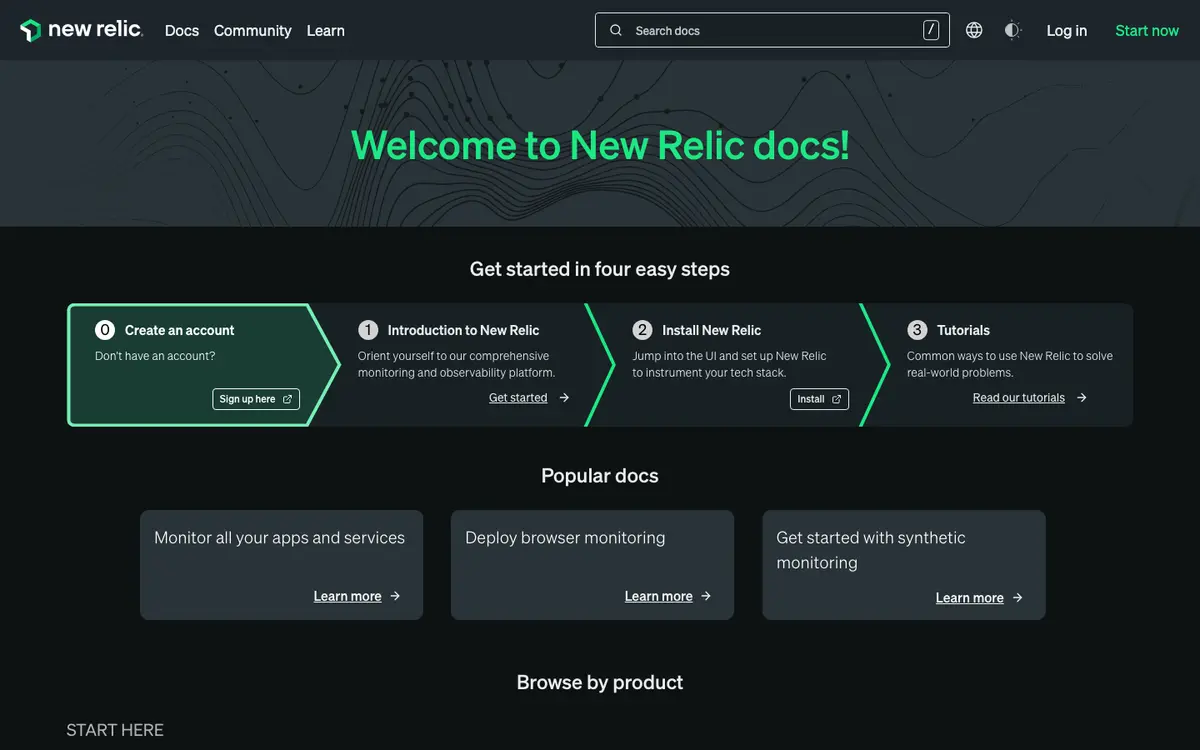
Task: Click Create an account heading
Action: click(179, 330)
